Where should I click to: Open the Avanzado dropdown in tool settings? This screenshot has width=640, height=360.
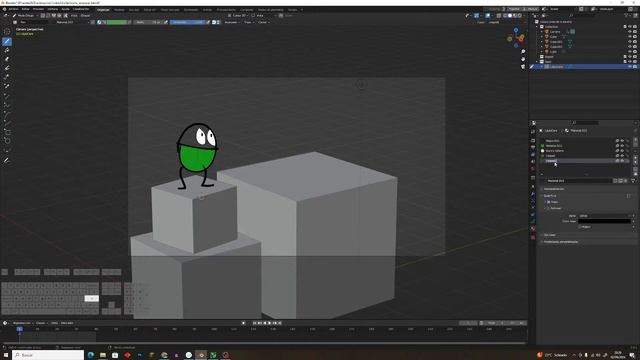[x=231, y=22]
